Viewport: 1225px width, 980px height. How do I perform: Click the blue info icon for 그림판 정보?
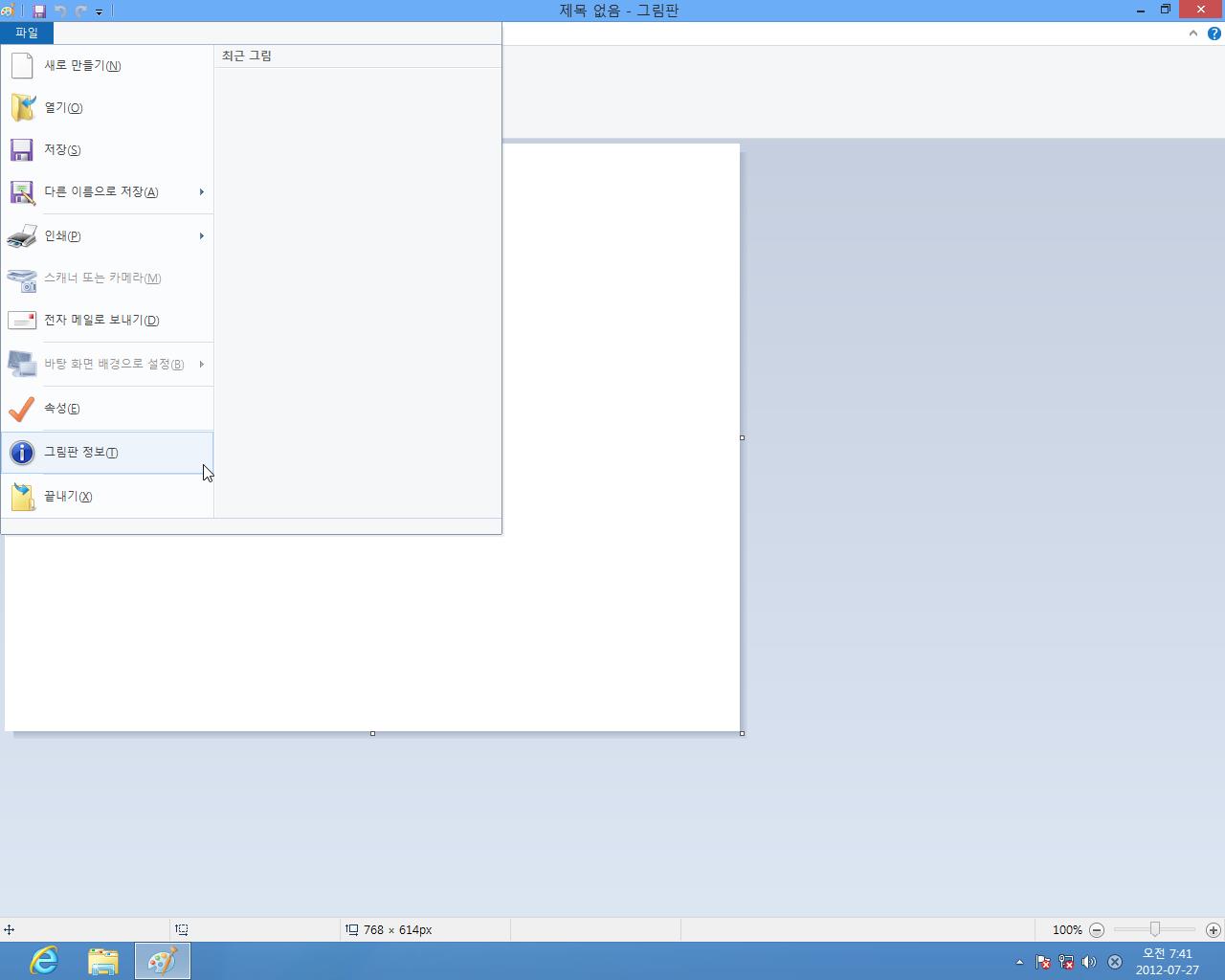tap(21, 452)
